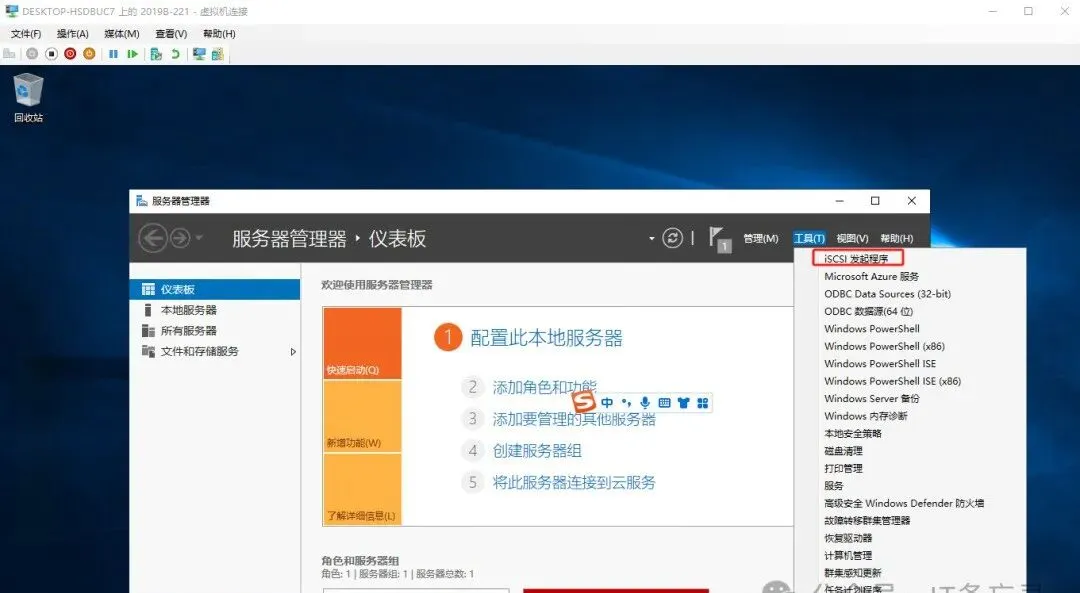This screenshot has height=593, width=1080.
Task: Resume the virtual machine with the green Start icon
Action: [132, 53]
